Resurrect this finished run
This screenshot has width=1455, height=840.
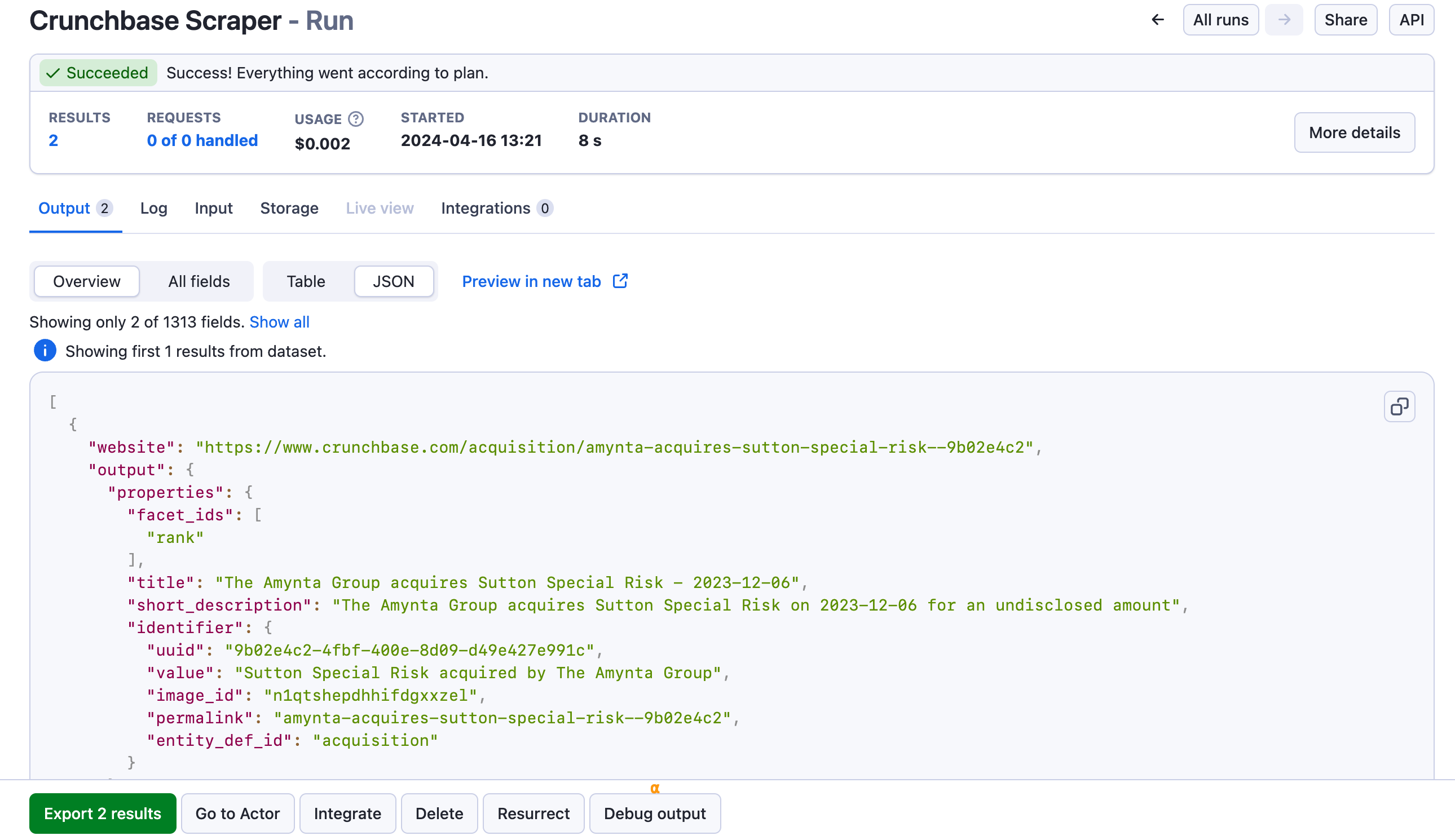pyautogui.click(x=533, y=814)
